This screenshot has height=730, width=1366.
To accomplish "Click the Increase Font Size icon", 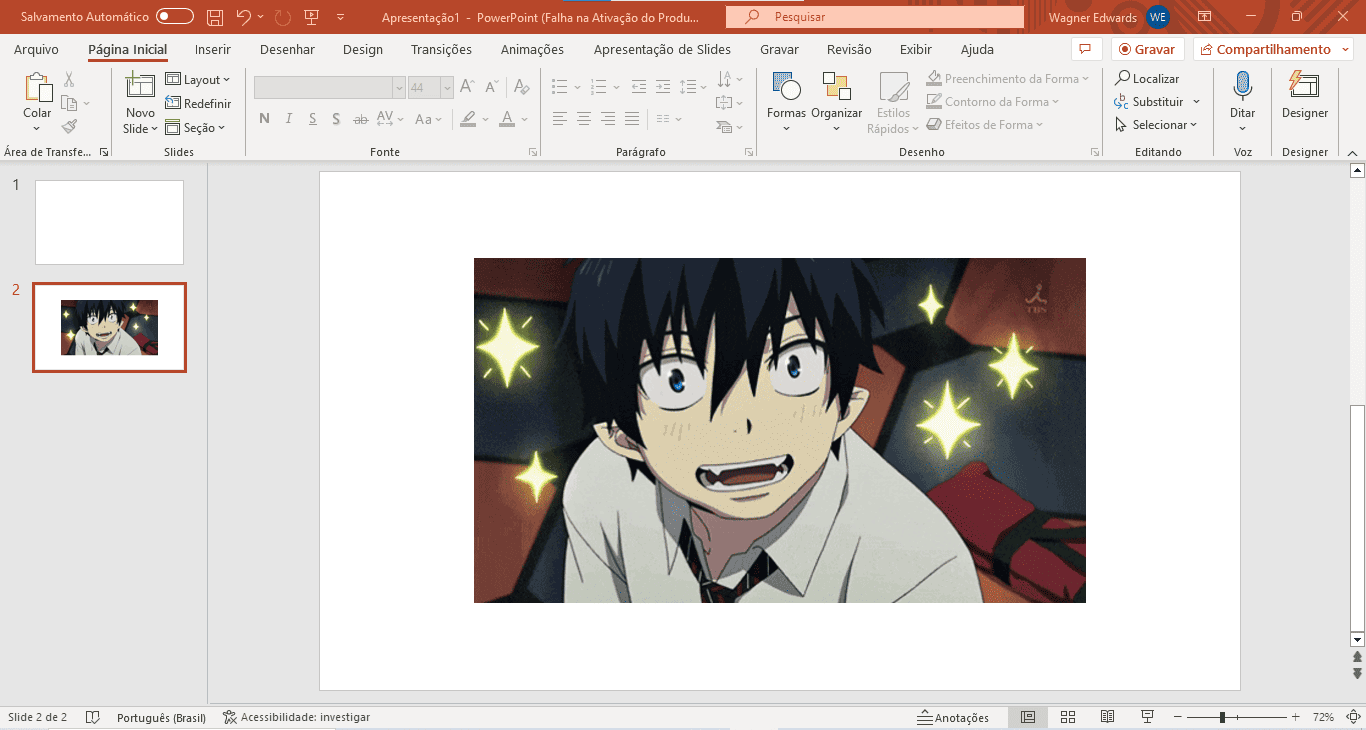I will pyautogui.click(x=468, y=88).
